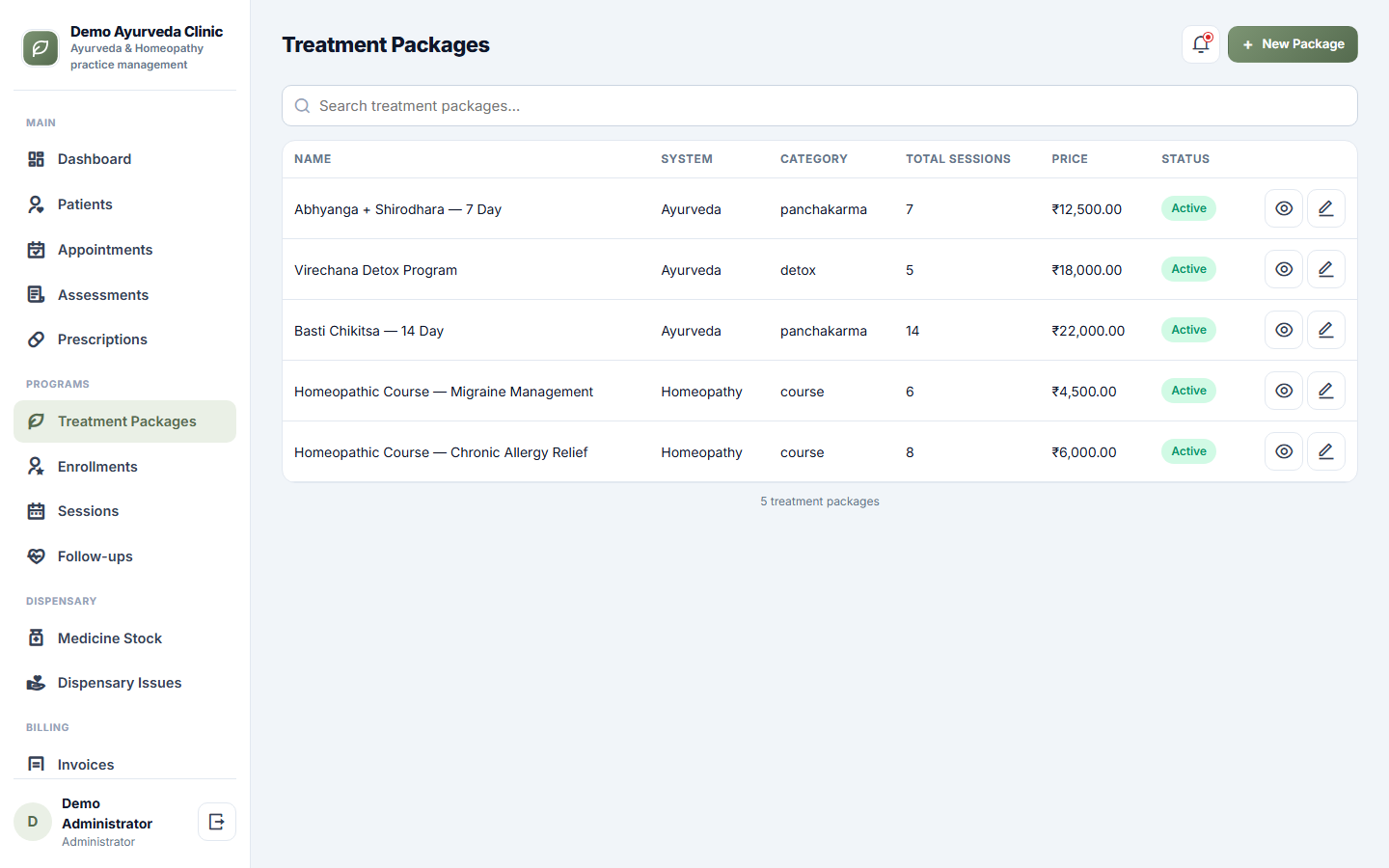This screenshot has height=868, width=1389.
Task: Click the ₹6,000.00 price cell
Action: (x=1084, y=452)
